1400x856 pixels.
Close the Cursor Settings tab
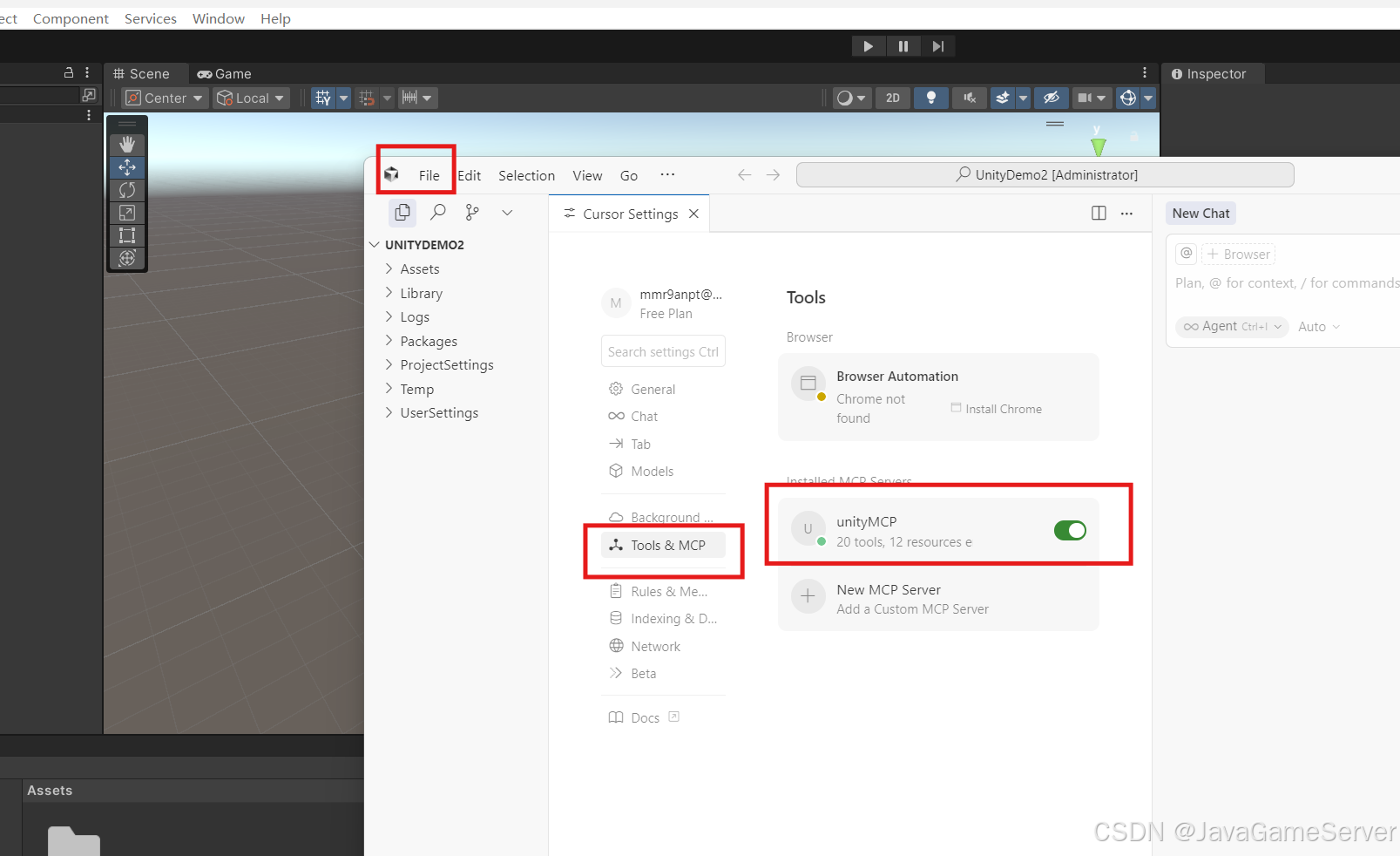click(x=693, y=214)
